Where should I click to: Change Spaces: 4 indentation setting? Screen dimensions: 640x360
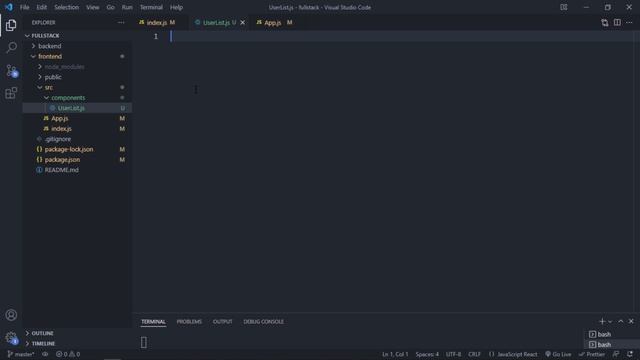point(427,354)
